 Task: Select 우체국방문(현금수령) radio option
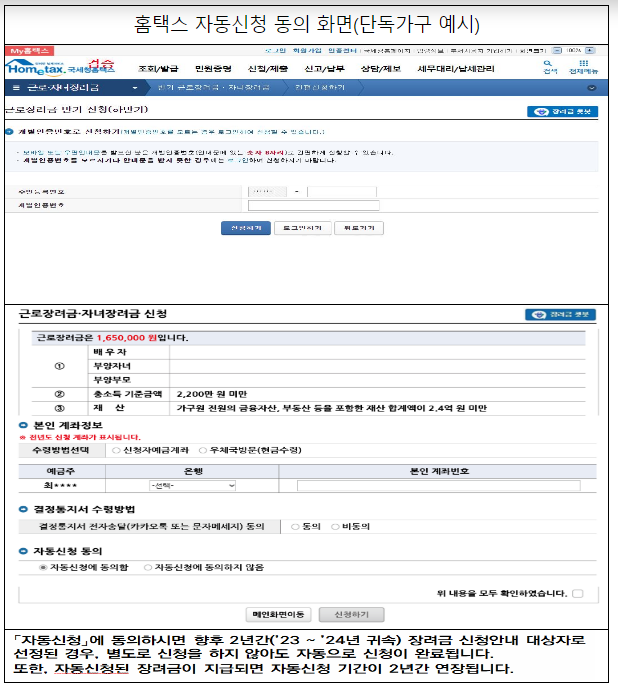[203, 450]
